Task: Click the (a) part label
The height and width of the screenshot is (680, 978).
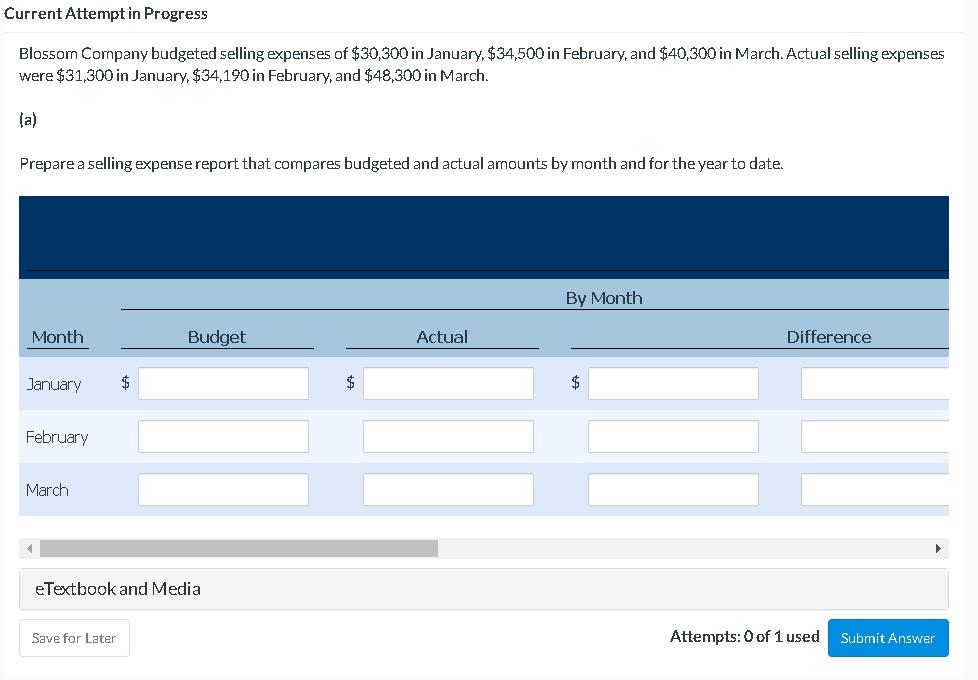Action: point(27,119)
